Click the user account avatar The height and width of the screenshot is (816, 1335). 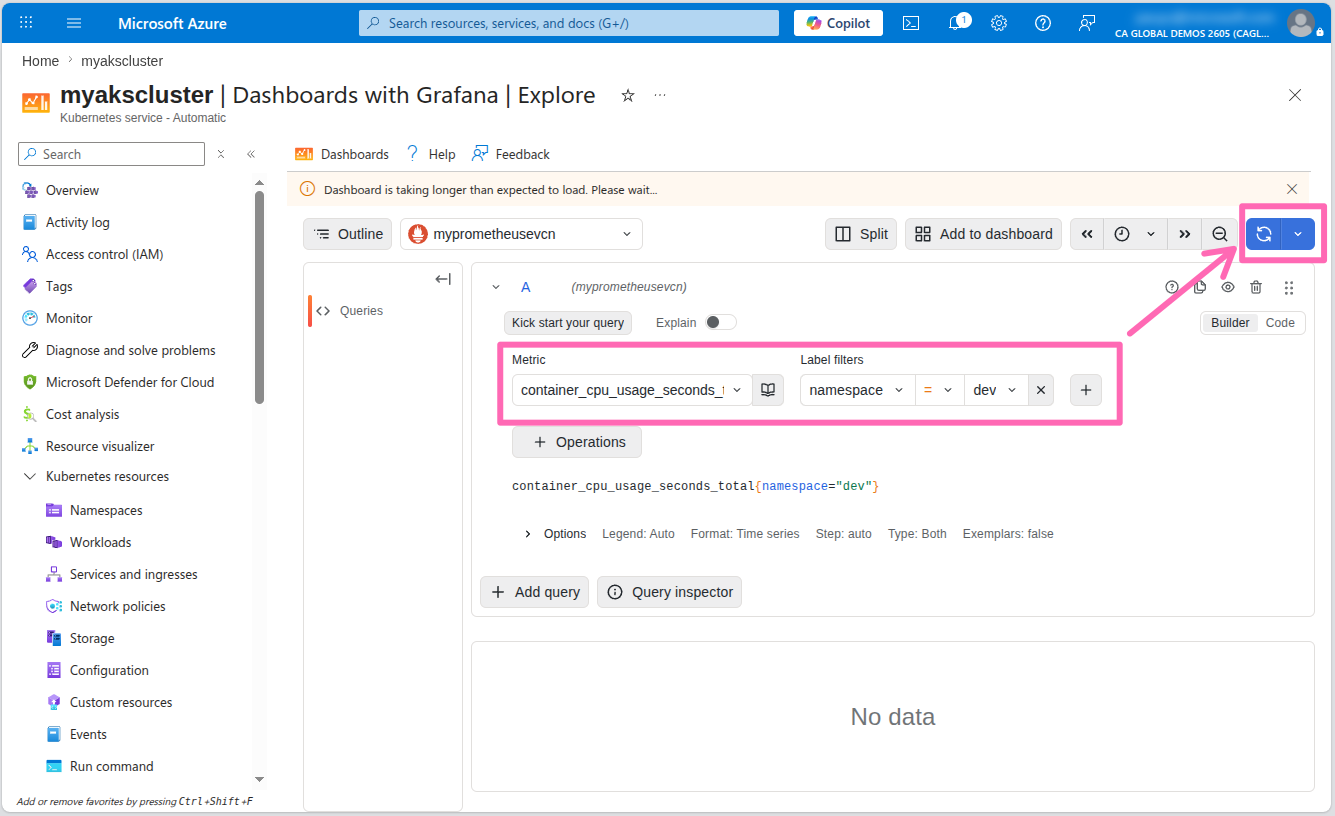pyautogui.click(x=1300, y=23)
